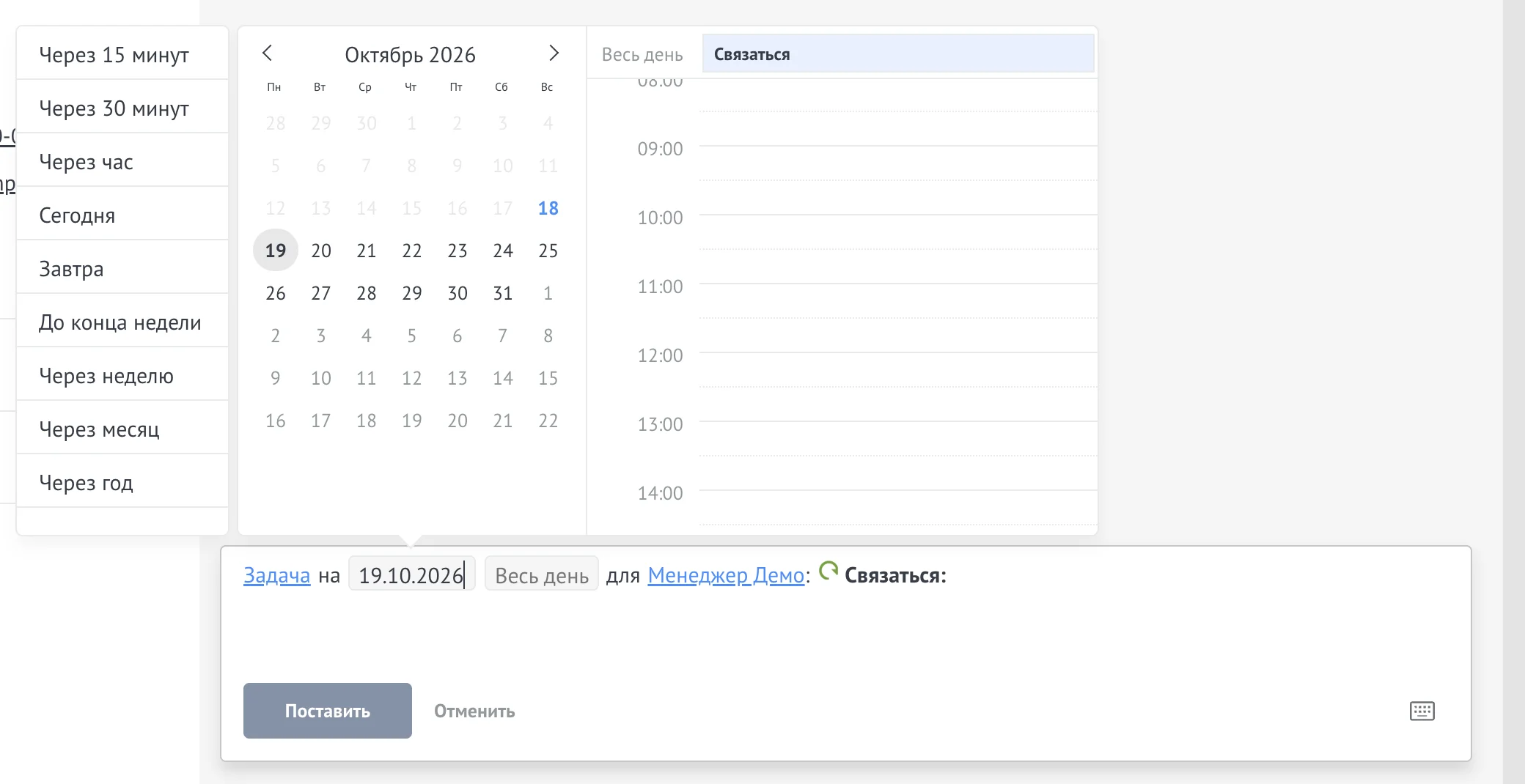This screenshot has height=784, width=1525.
Task: Click the 'Октябрь 2026' month title
Action: [x=410, y=55]
